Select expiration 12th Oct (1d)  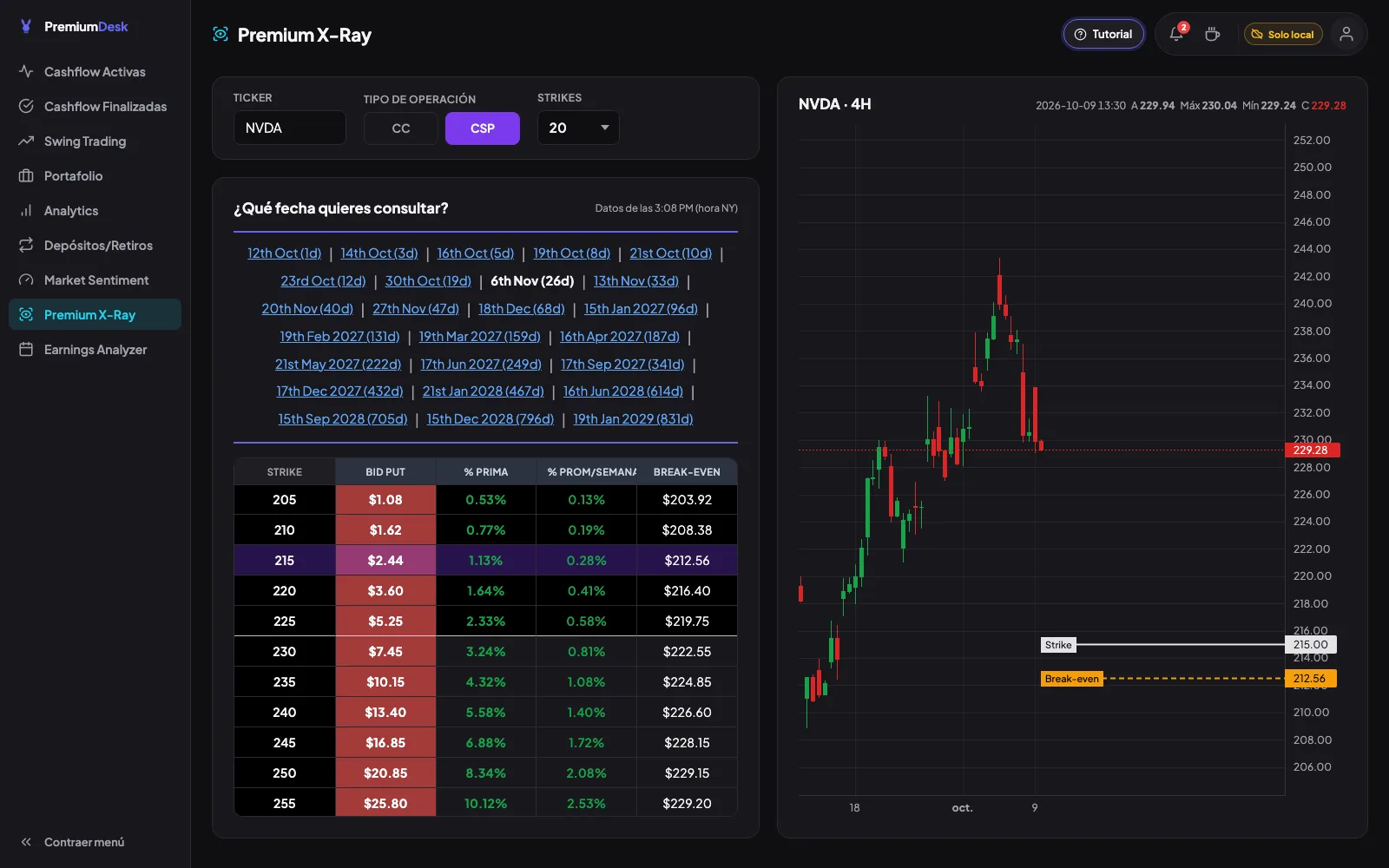click(x=284, y=253)
